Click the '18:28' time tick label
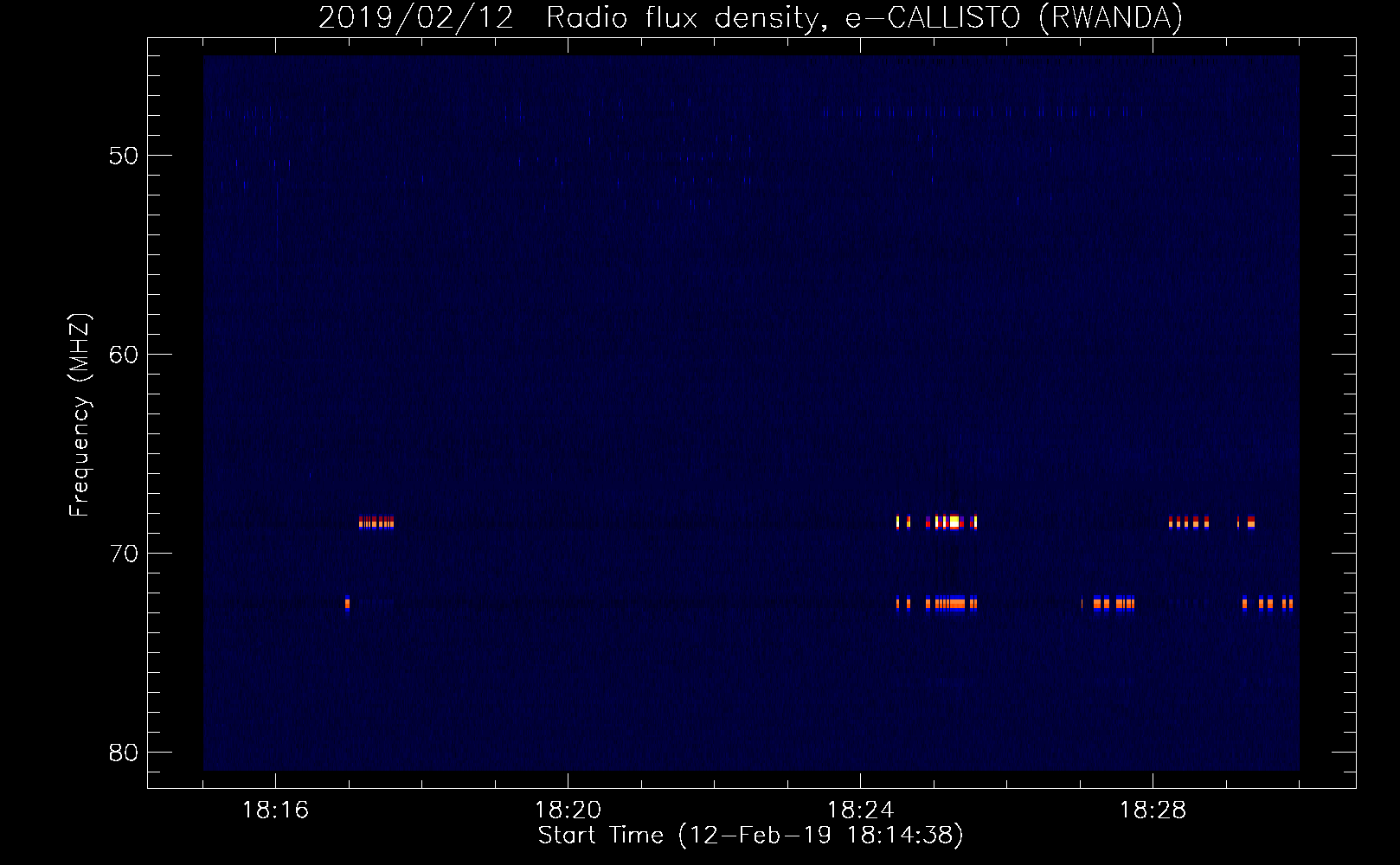 coord(1153,811)
